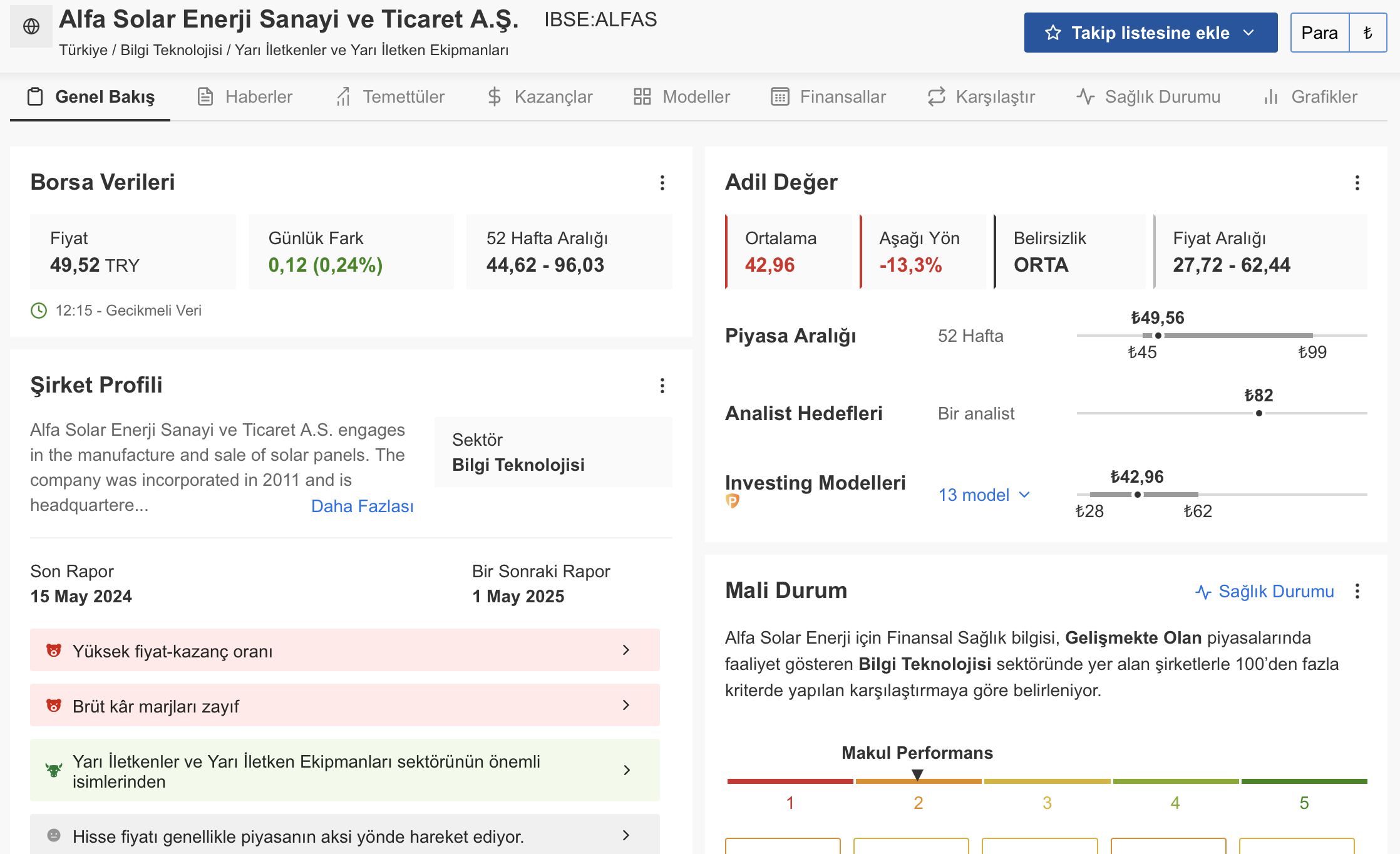The height and width of the screenshot is (854, 1400).
Task: Open the Karşılaştır tab
Action: click(981, 96)
